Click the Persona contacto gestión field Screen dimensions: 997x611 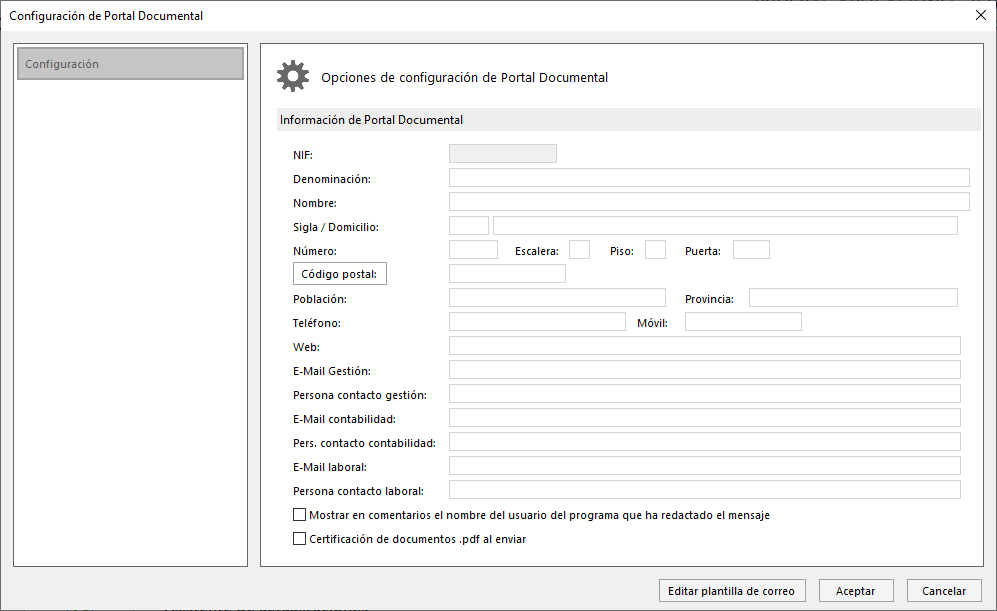coord(705,394)
